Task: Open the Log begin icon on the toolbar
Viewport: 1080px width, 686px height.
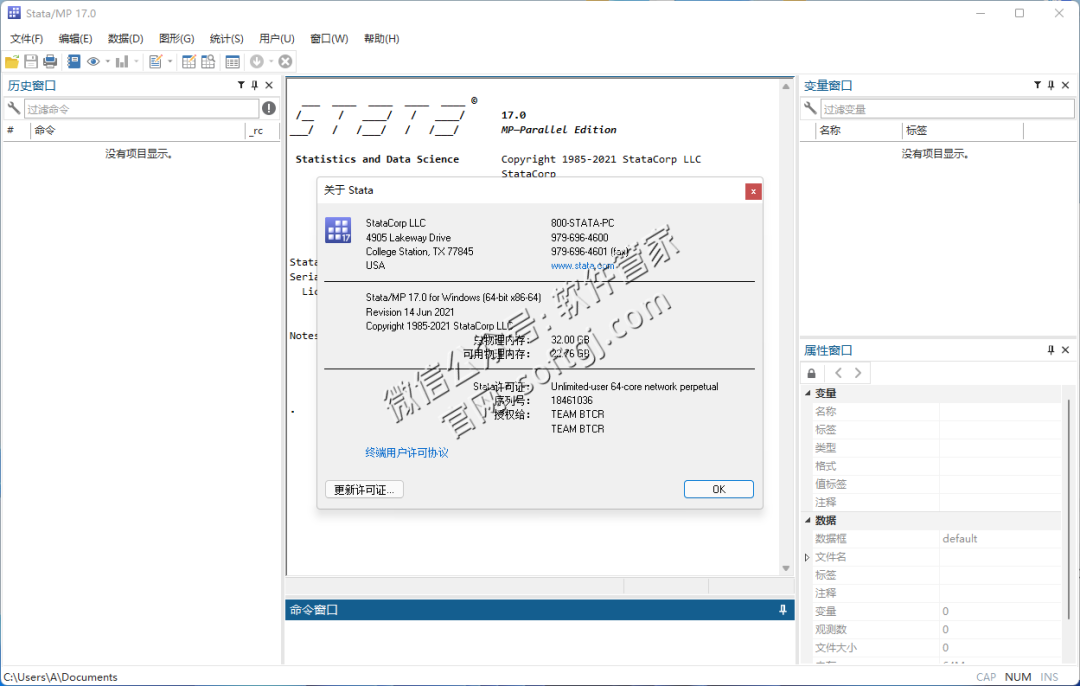Action: pos(72,61)
